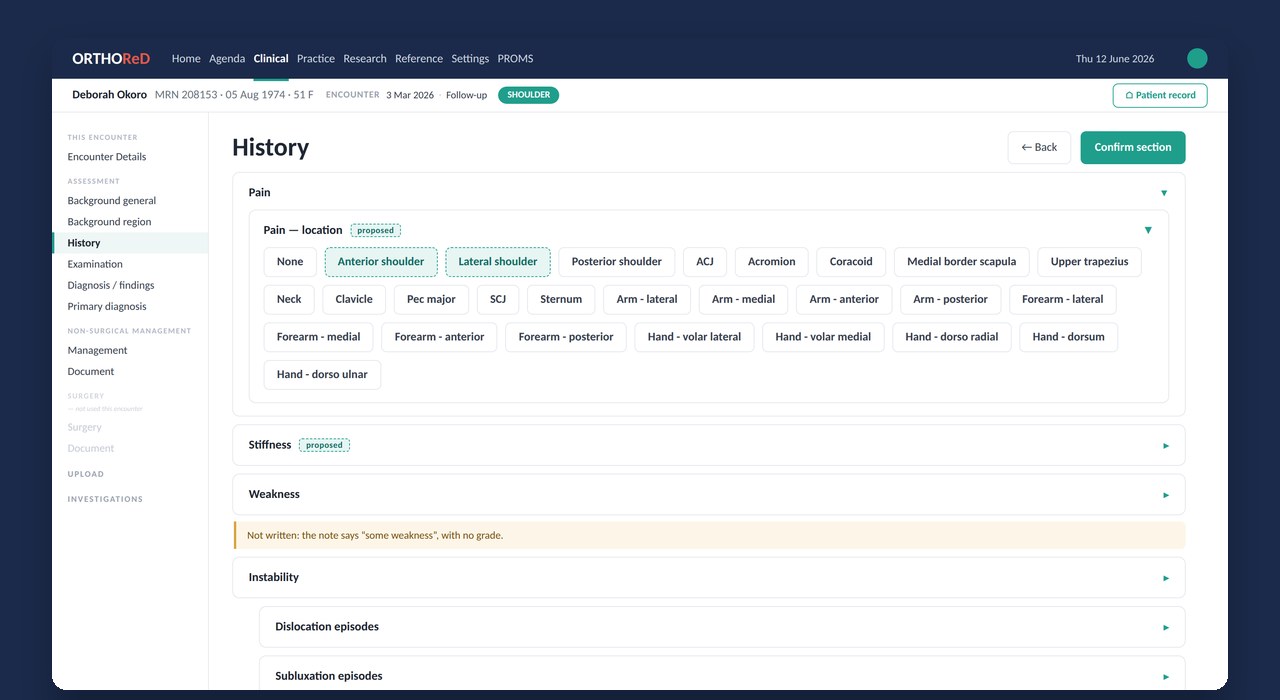Toggle the Coracoid chip
The width and height of the screenshot is (1280, 700).
point(851,262)
